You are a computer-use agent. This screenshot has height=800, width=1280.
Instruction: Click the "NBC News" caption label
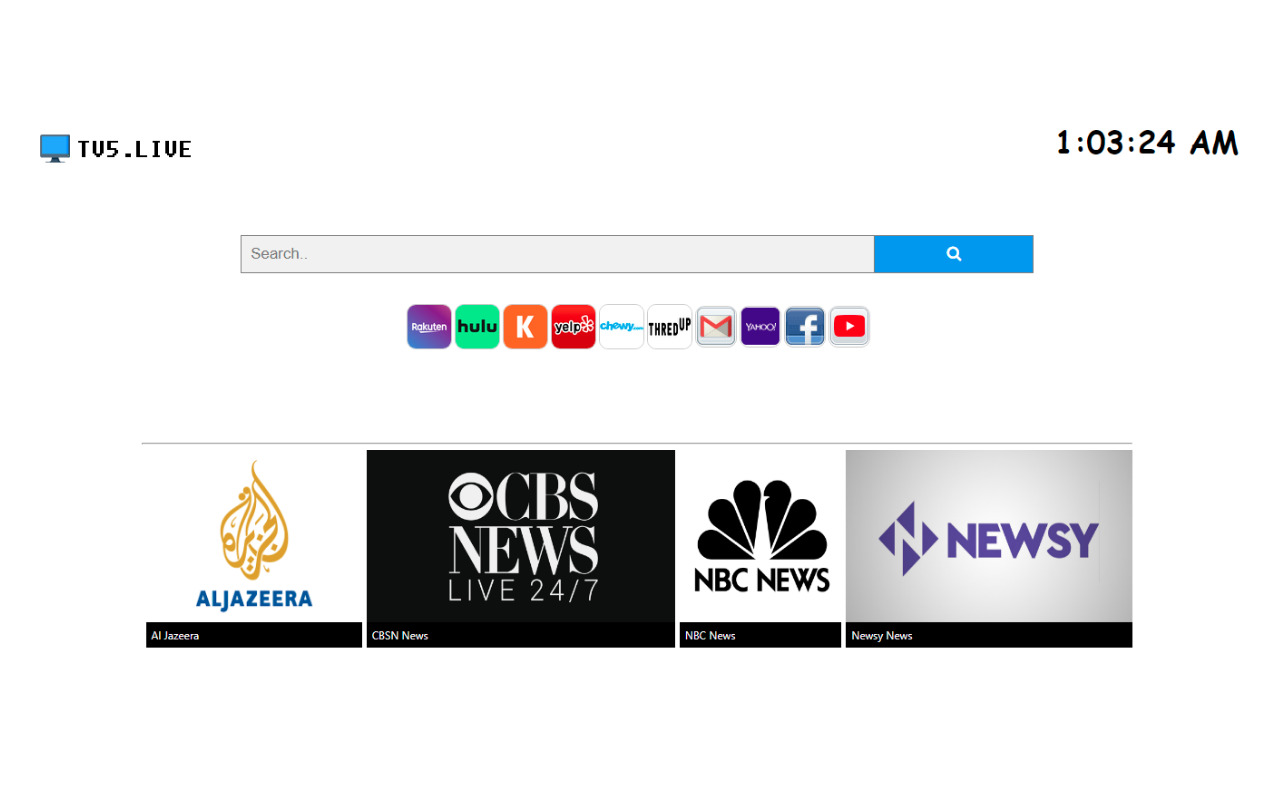click(710, 636)
